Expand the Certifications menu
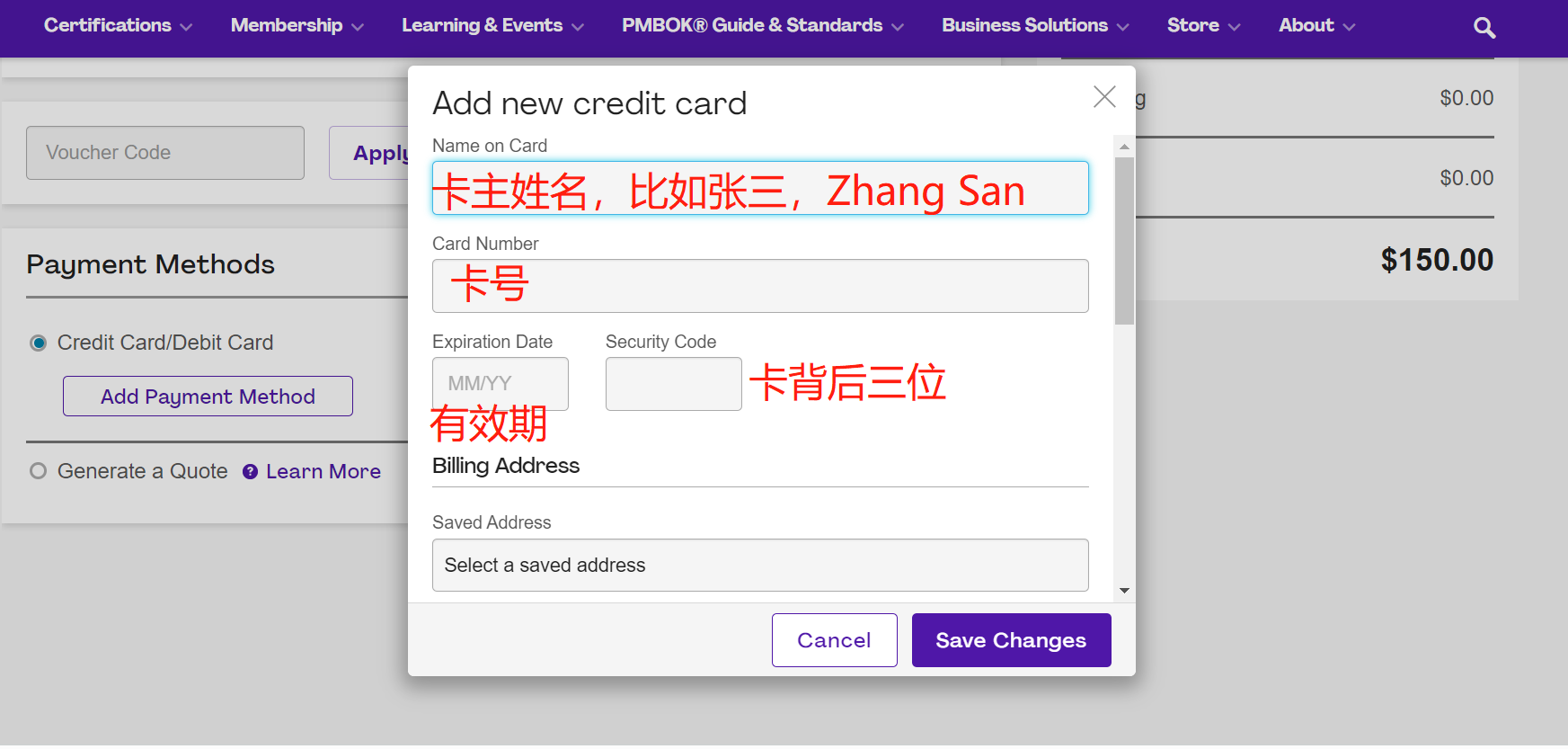Viewport: 1568px width, 749px height. [x=118, y=26]
